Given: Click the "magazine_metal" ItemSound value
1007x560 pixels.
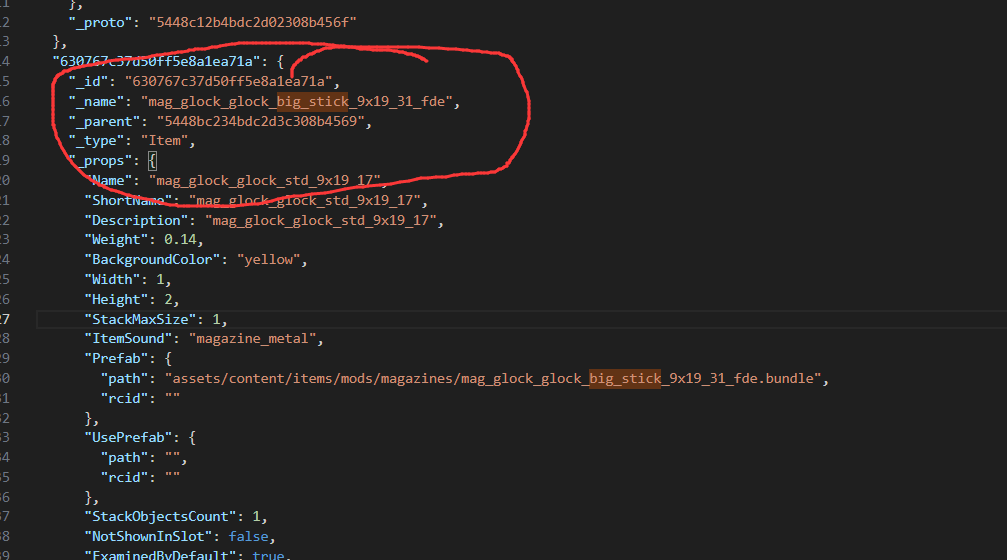Looking at the screenshot, I should (x=255, y=339).
